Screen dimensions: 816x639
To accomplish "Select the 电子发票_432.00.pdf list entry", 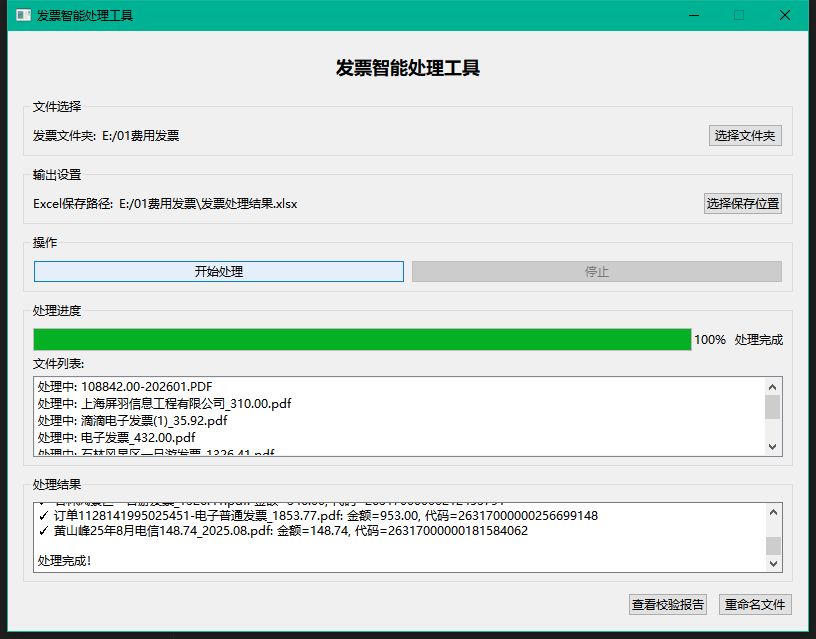I will tap(116, 438).
